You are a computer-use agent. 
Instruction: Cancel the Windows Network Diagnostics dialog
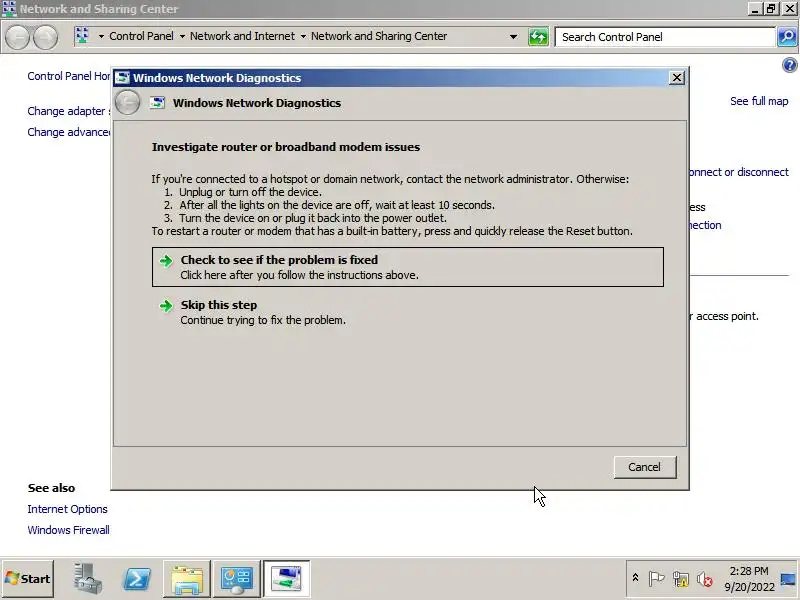coord(645,467)
